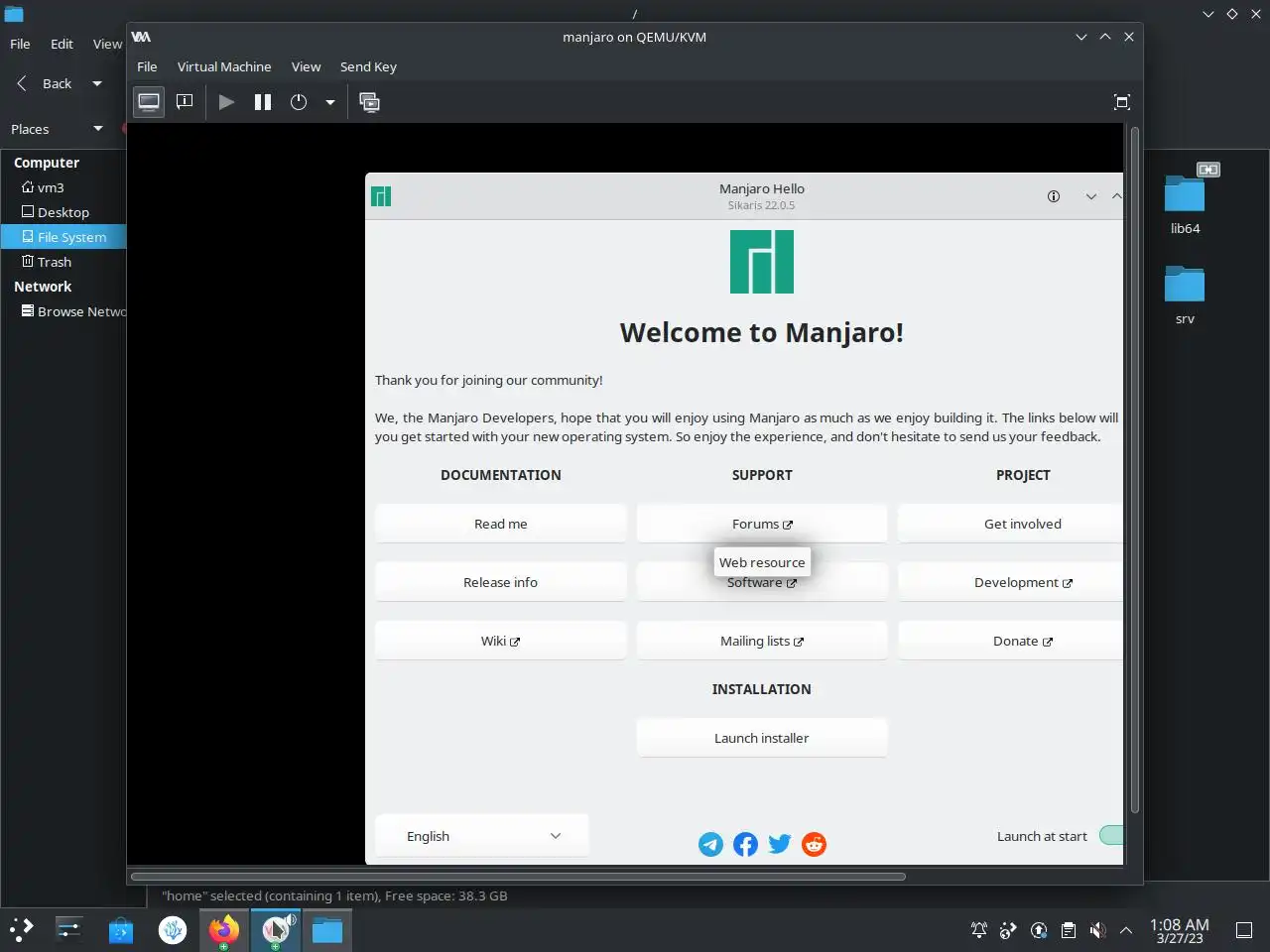Click the Donate link button
This screenshot has width=1270, height=952.
click(1011, 641)
